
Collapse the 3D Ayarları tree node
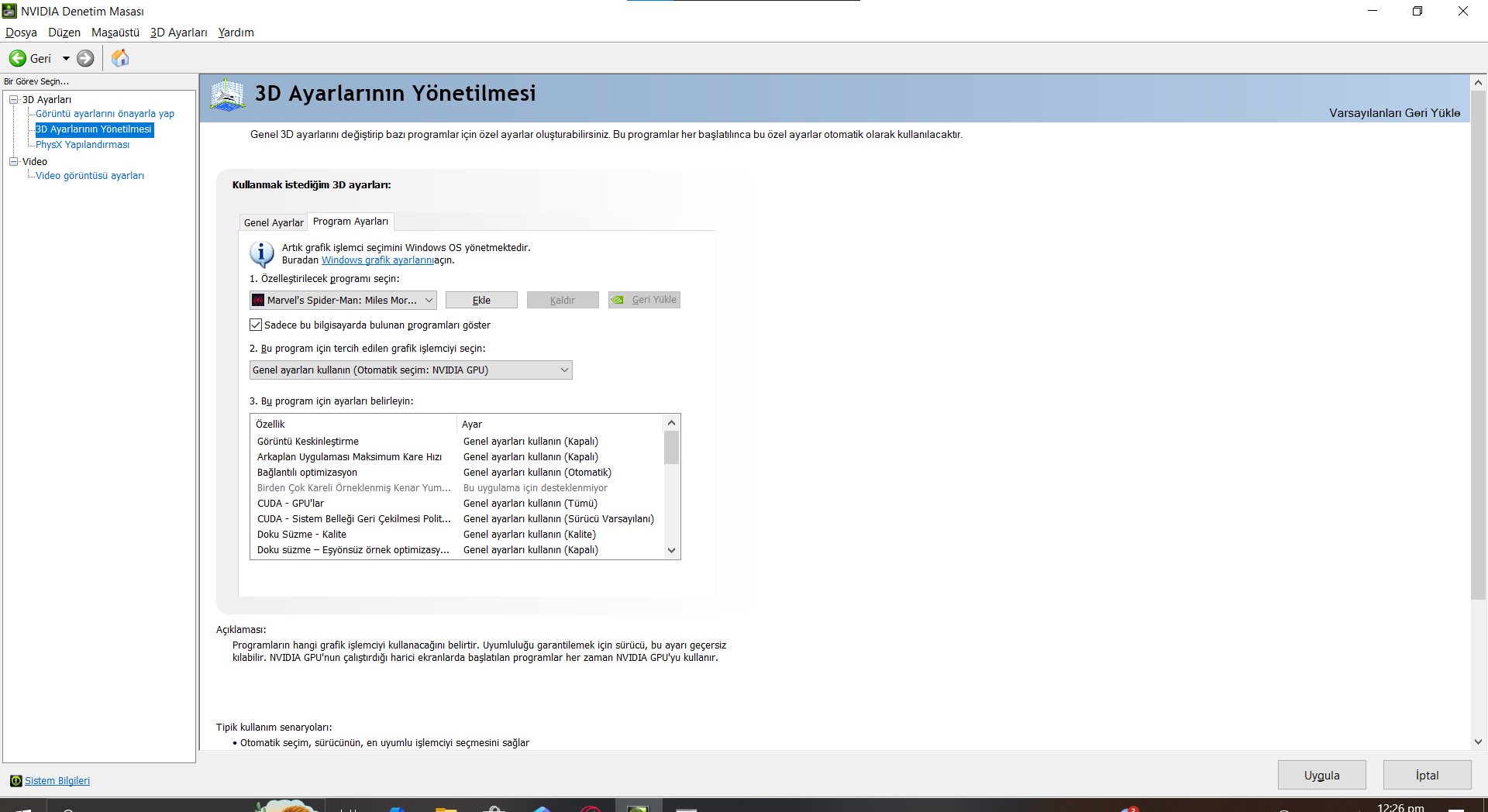click(13, 99)
